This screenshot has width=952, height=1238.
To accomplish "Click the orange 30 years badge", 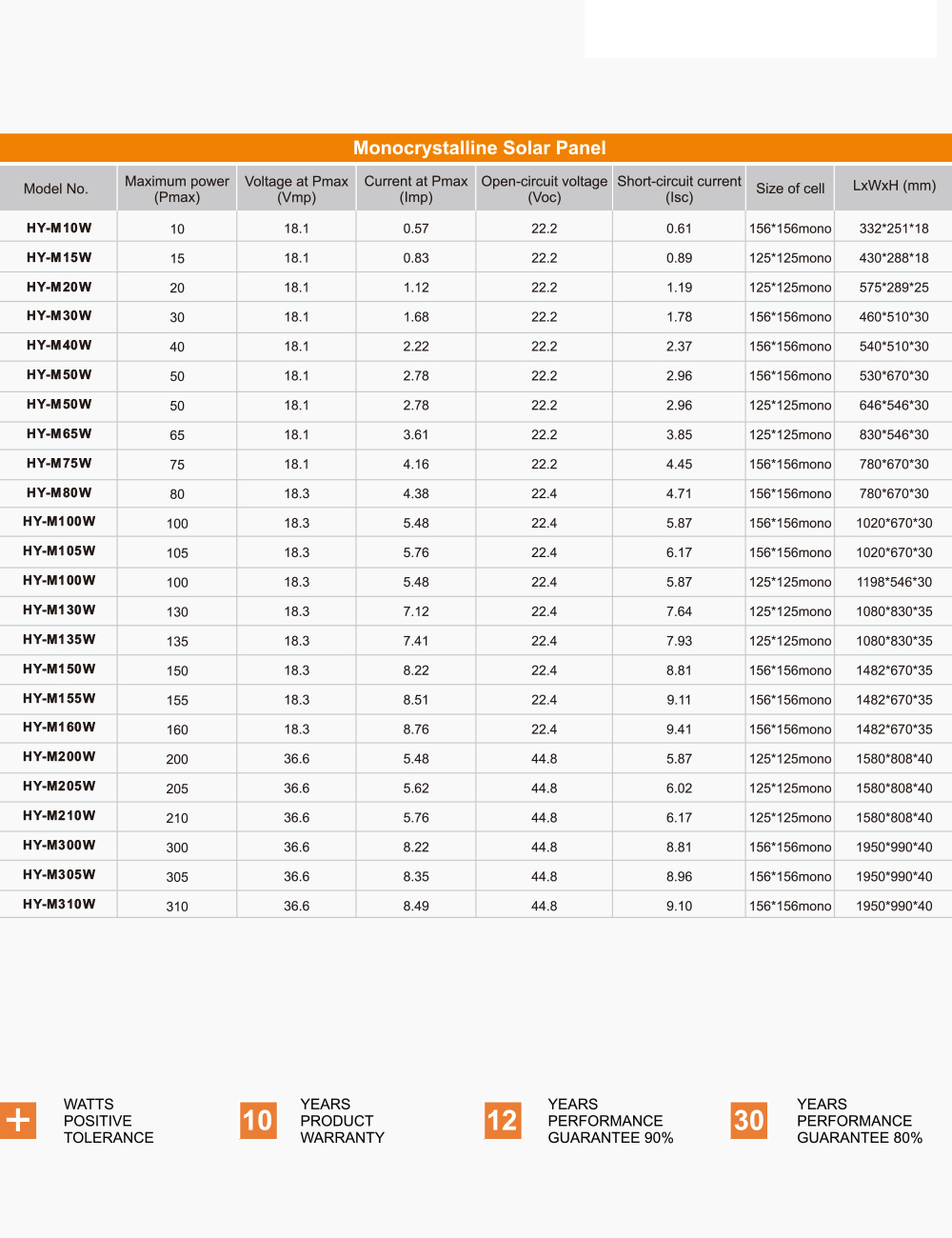I will 749,1120.
